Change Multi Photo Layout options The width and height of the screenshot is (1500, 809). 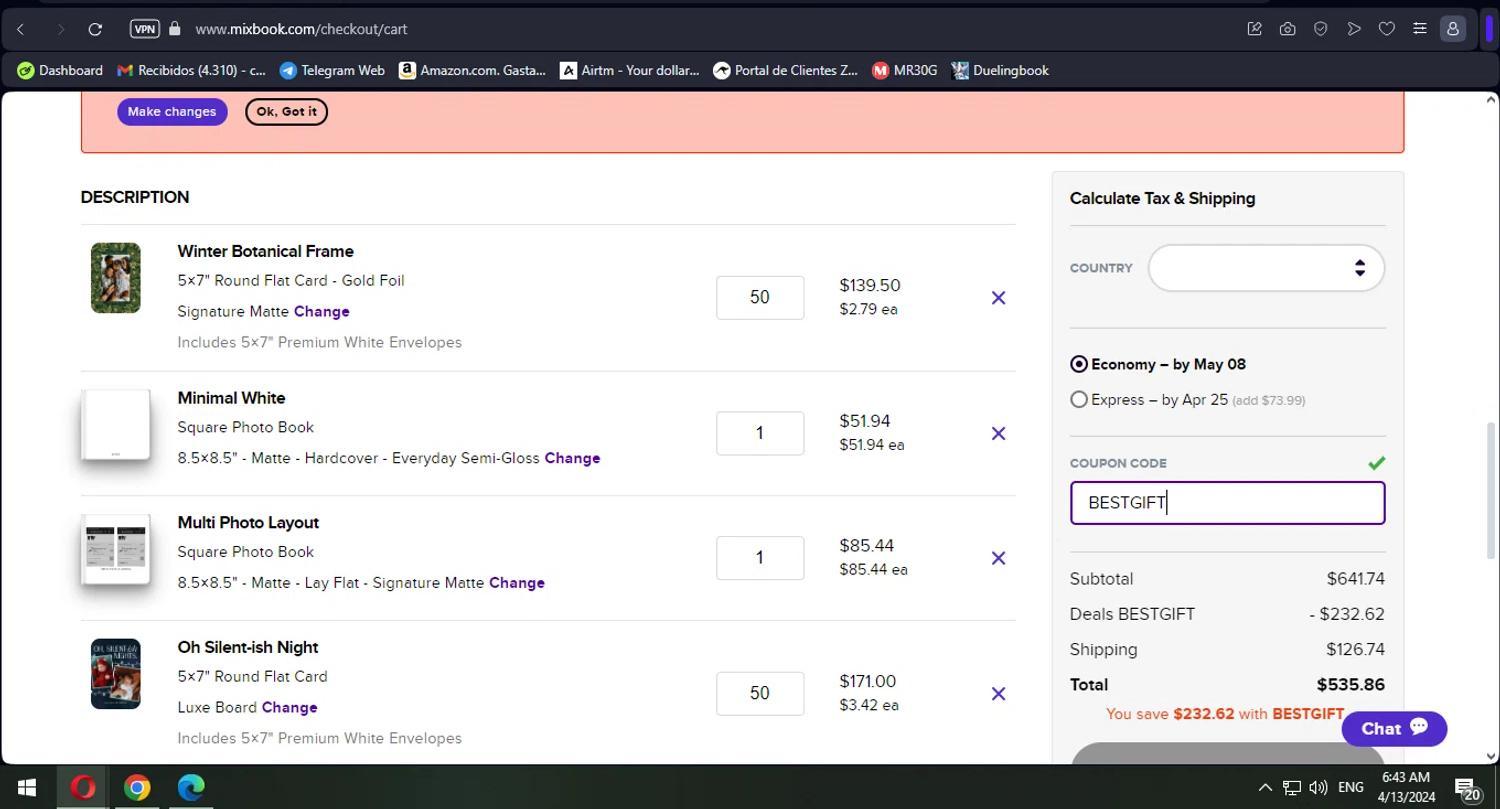coord(517,583)
